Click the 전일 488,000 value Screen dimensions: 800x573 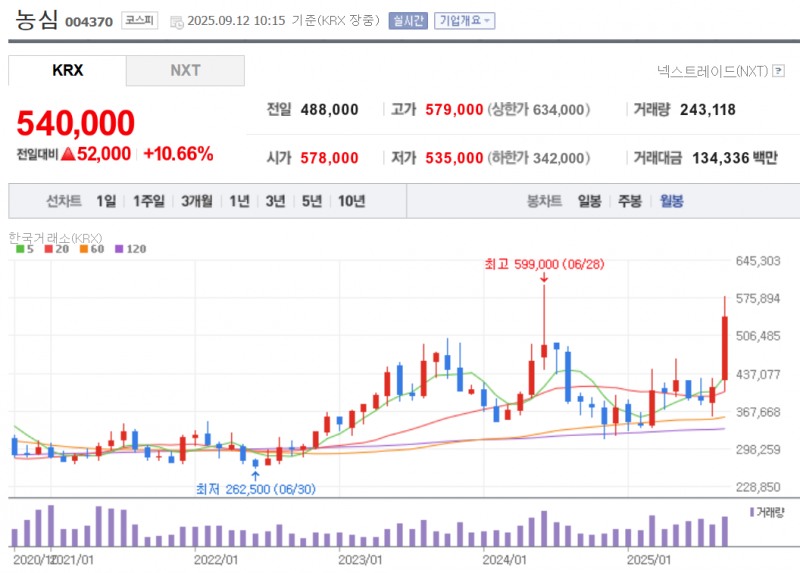coord(329,110)
